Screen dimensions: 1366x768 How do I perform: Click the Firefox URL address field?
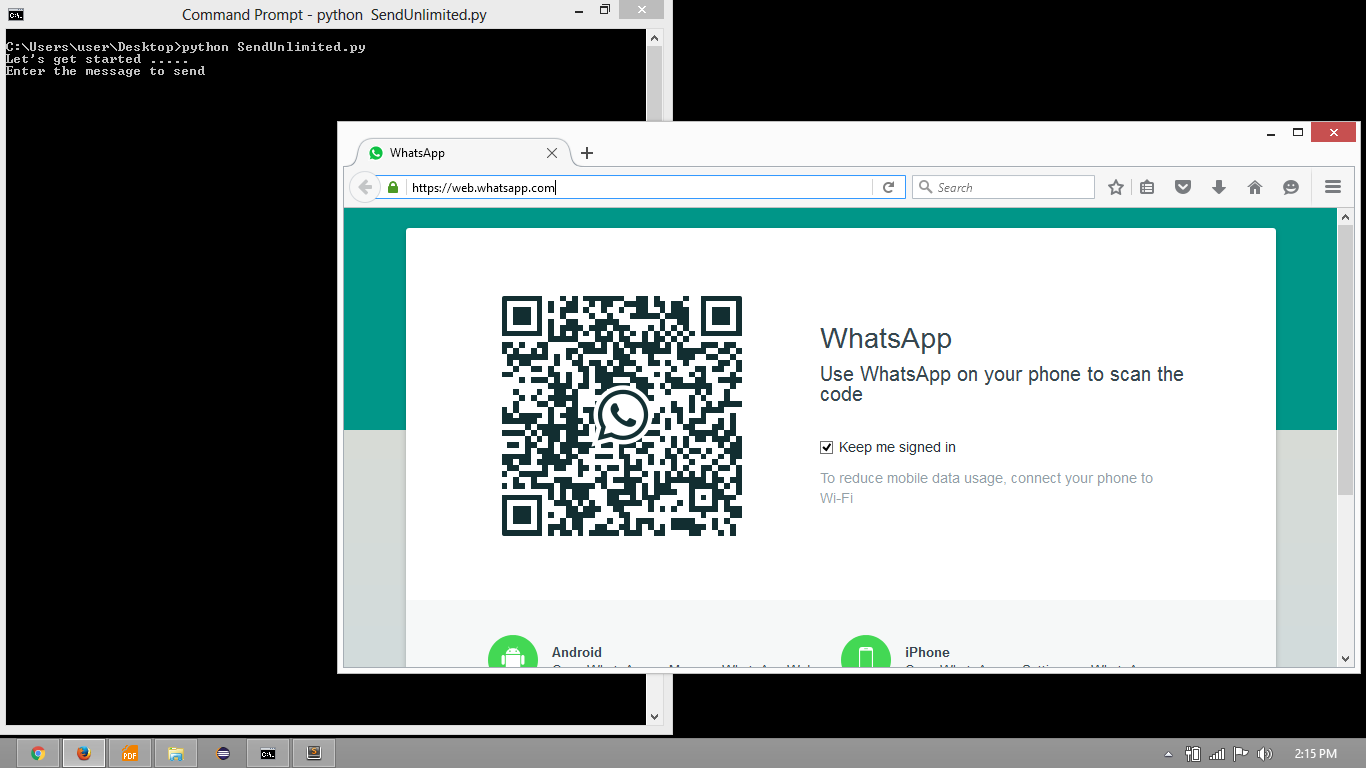coord(640,187)
